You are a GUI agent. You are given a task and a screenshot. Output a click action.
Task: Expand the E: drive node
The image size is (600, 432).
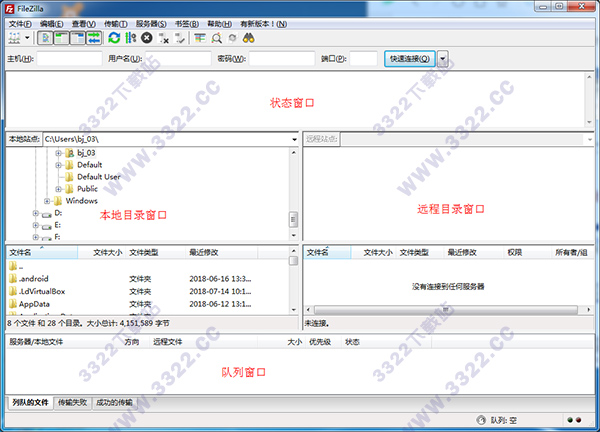36,225
